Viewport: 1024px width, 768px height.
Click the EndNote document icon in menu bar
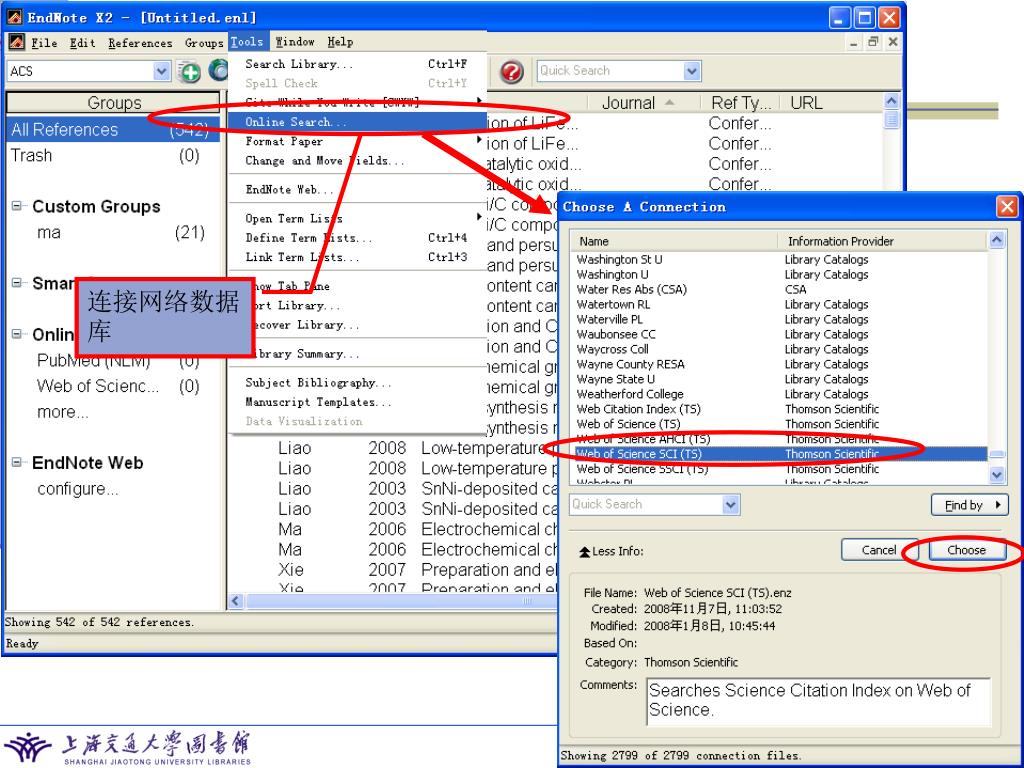16,42
